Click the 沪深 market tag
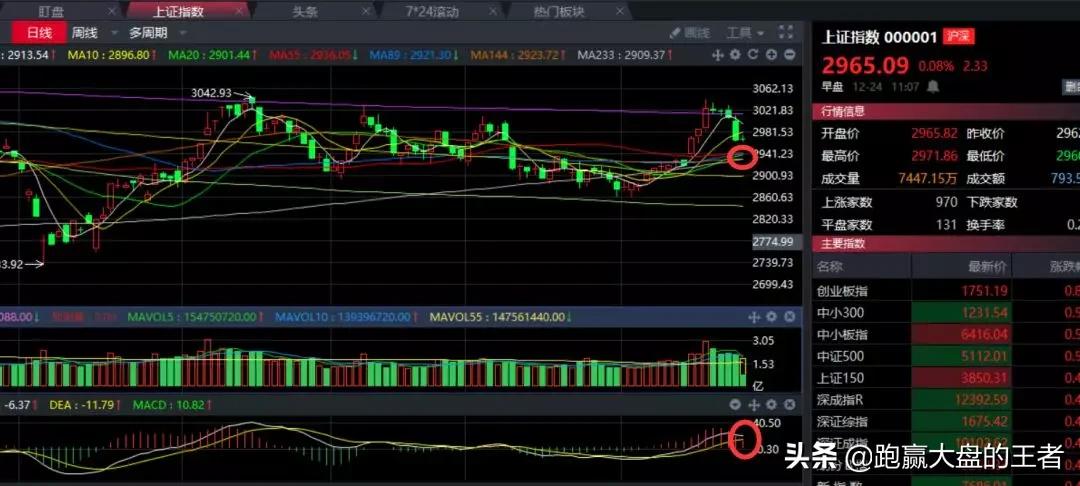 click(959, 37)
